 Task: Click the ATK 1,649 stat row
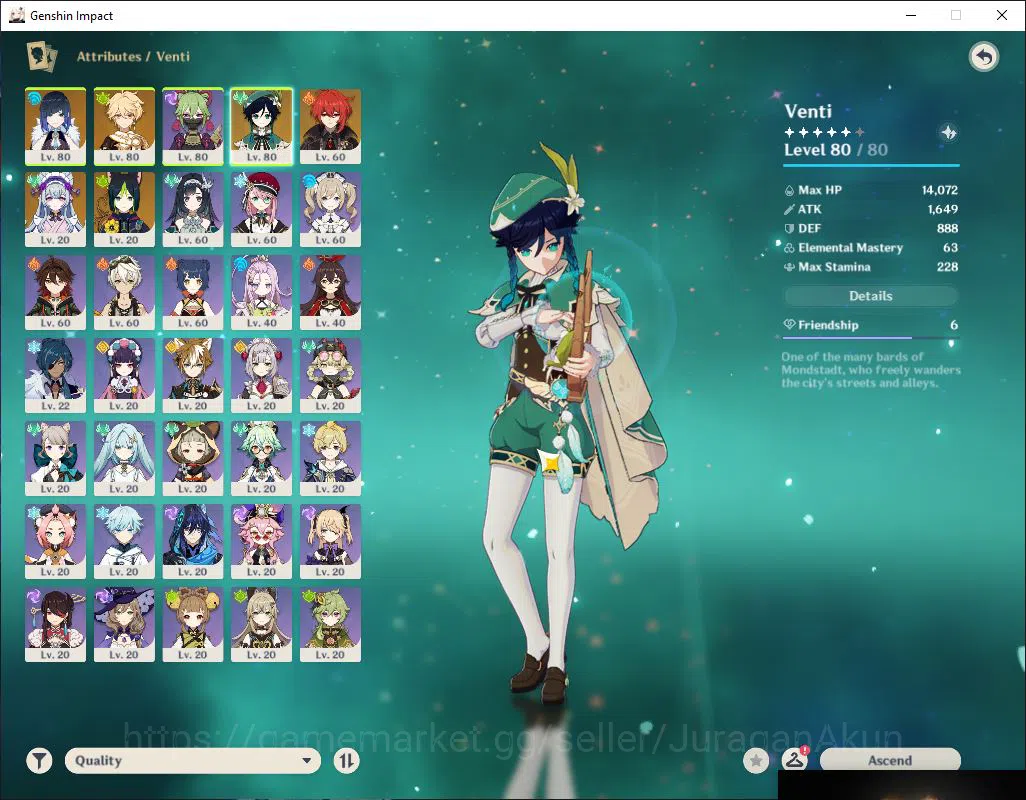tap(871, 209)
